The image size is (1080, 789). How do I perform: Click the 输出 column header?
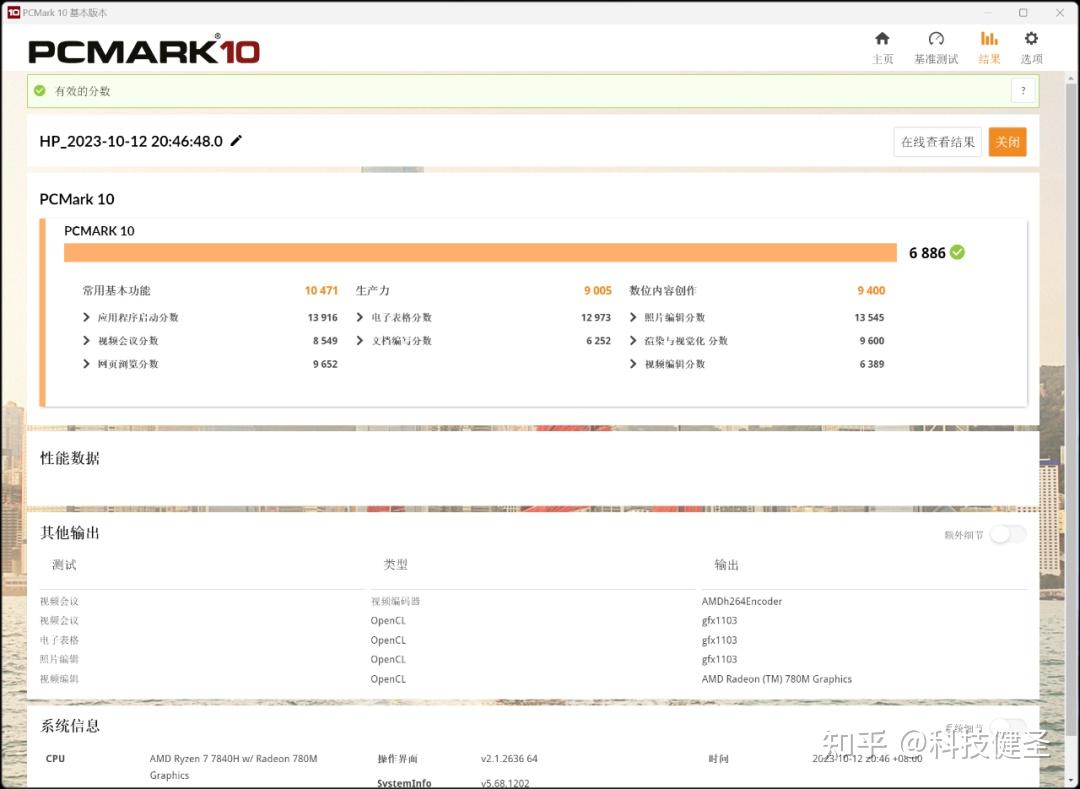coord(727,565)
